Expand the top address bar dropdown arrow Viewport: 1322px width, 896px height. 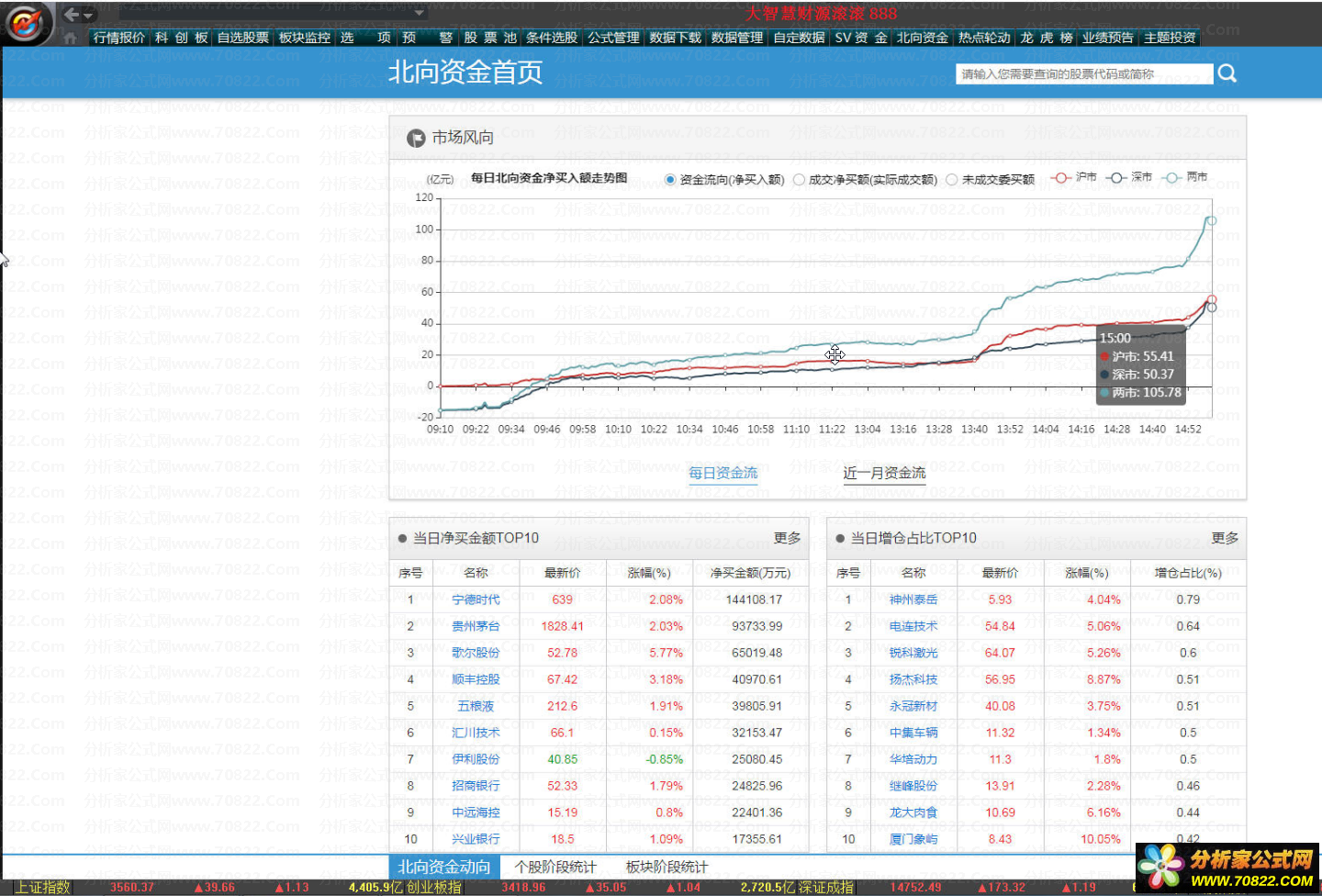420,13
